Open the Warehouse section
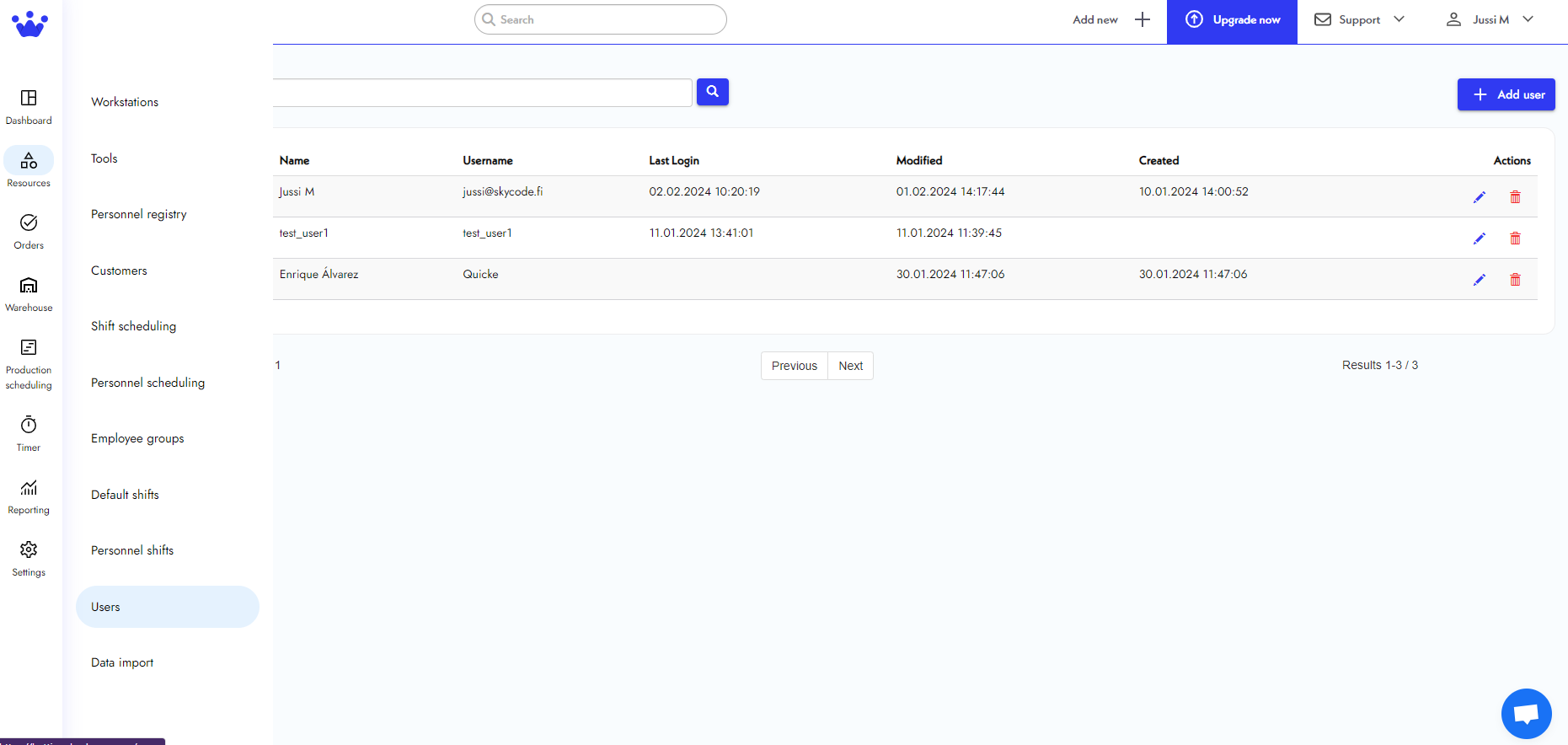Image resolution: width=1568 pixels, height=745 pixels. coord(29,294)
